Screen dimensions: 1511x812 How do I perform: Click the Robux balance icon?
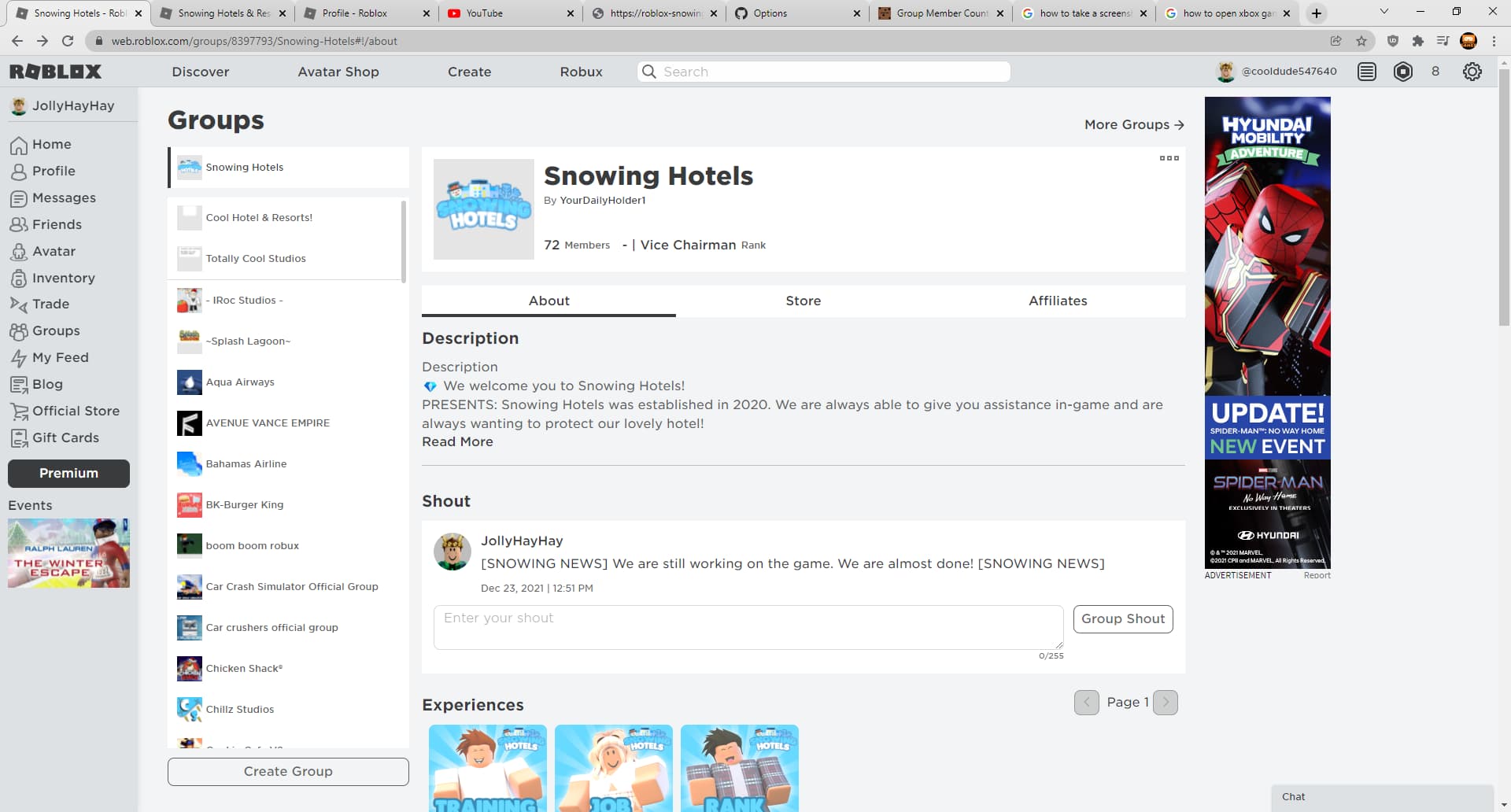1403,72
